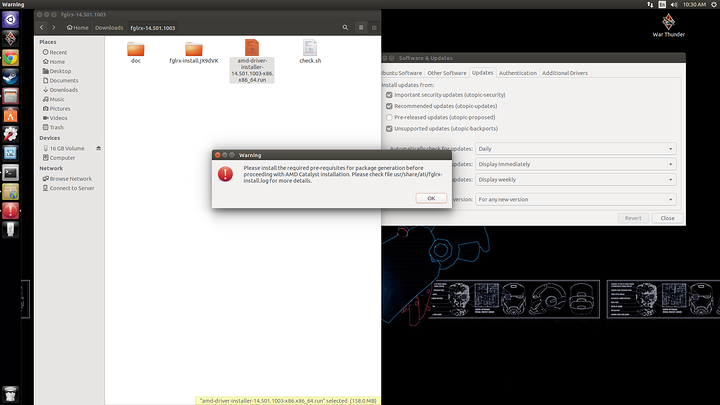720x405 pixels.
Task: Expand the Daily update check dropdown
Action: pyautogui.click(x=576, y=148)
